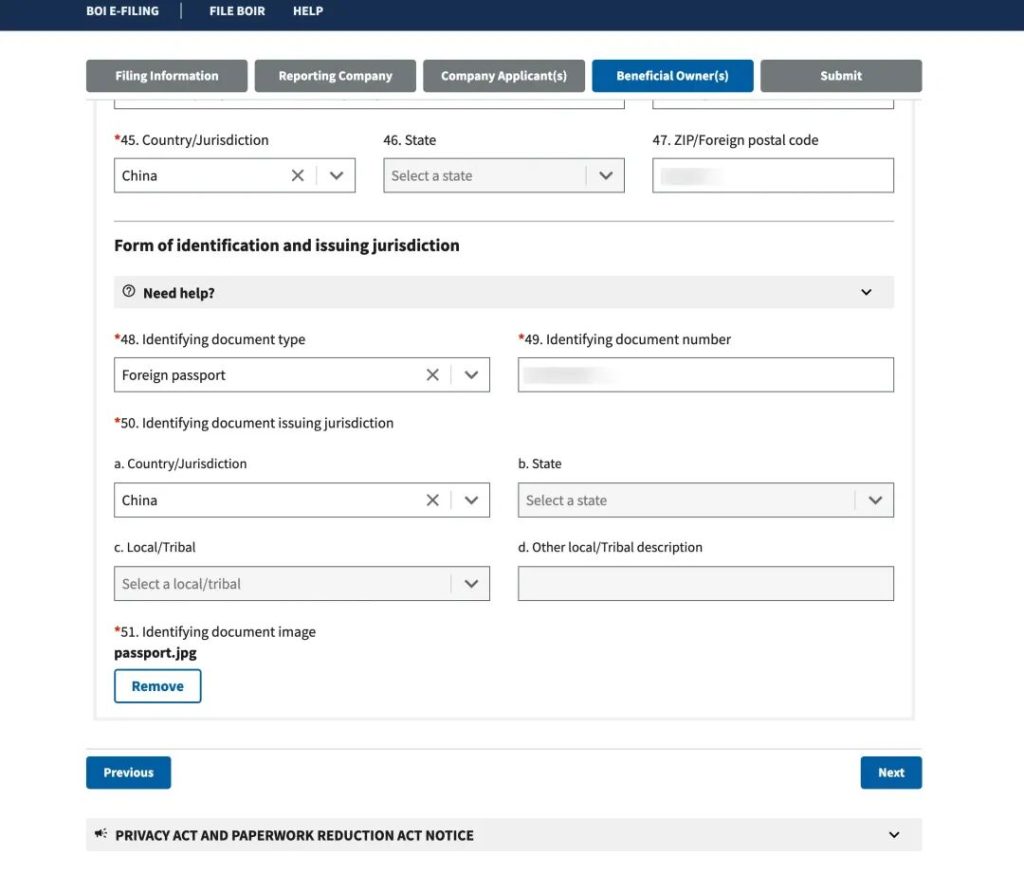
Task: Remove the uploaded passport.jpg image
Action: click(158, 686)
